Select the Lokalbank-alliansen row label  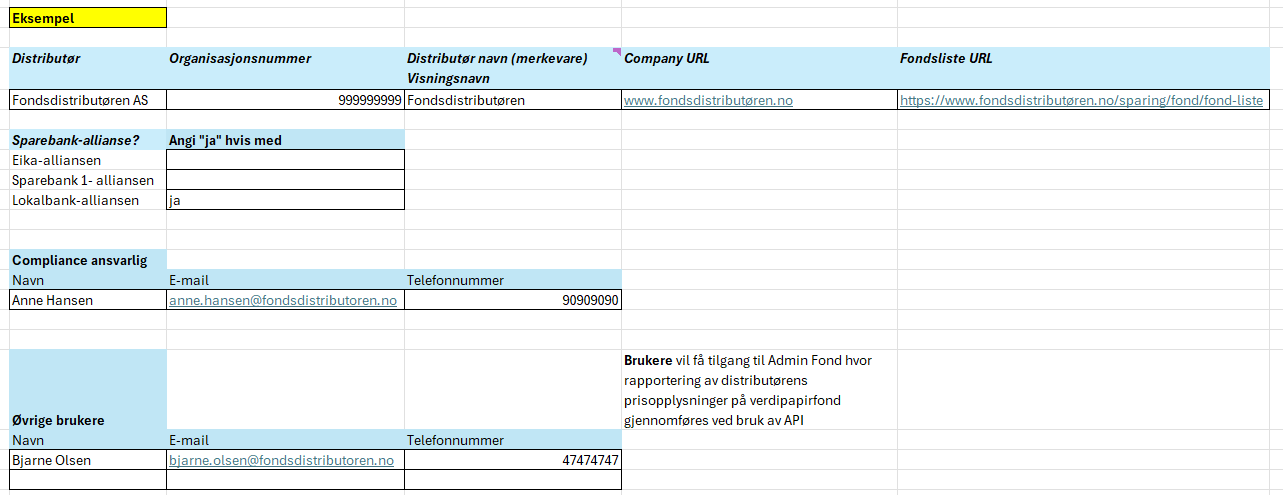pyautogui.click(x=88, y=200)
